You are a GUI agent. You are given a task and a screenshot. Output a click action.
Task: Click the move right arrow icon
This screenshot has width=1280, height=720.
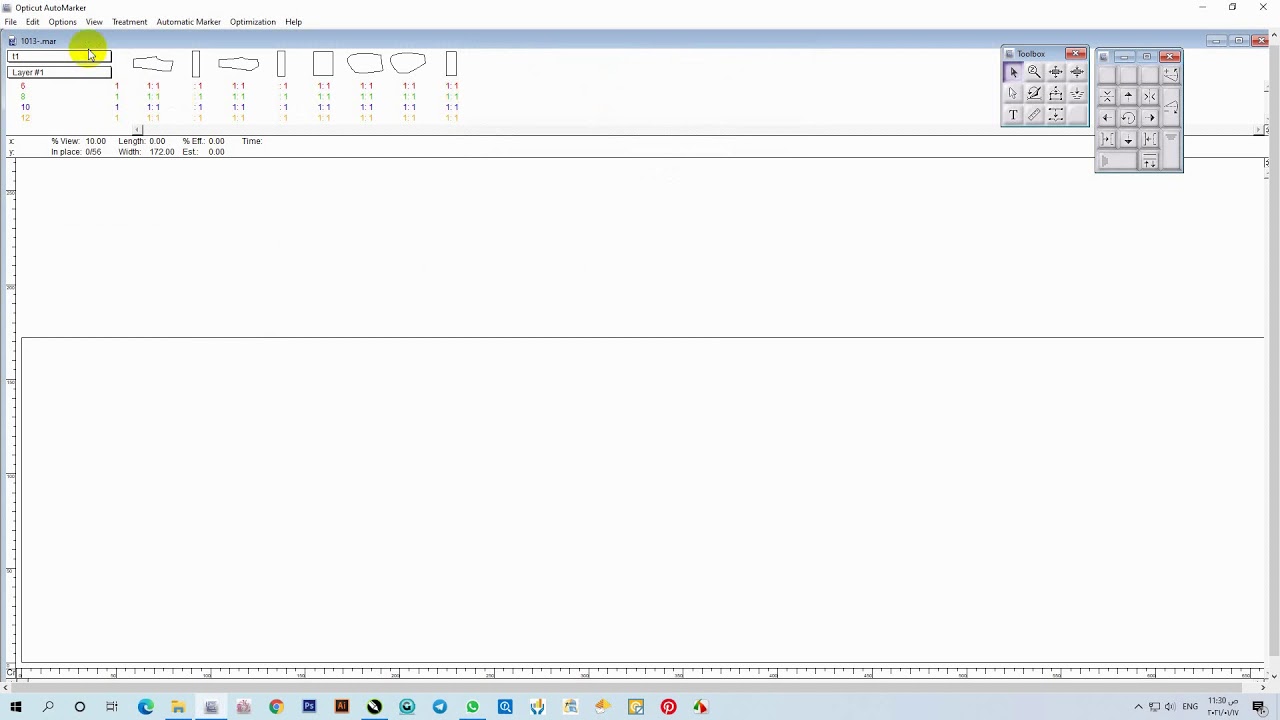(1149, 117)
